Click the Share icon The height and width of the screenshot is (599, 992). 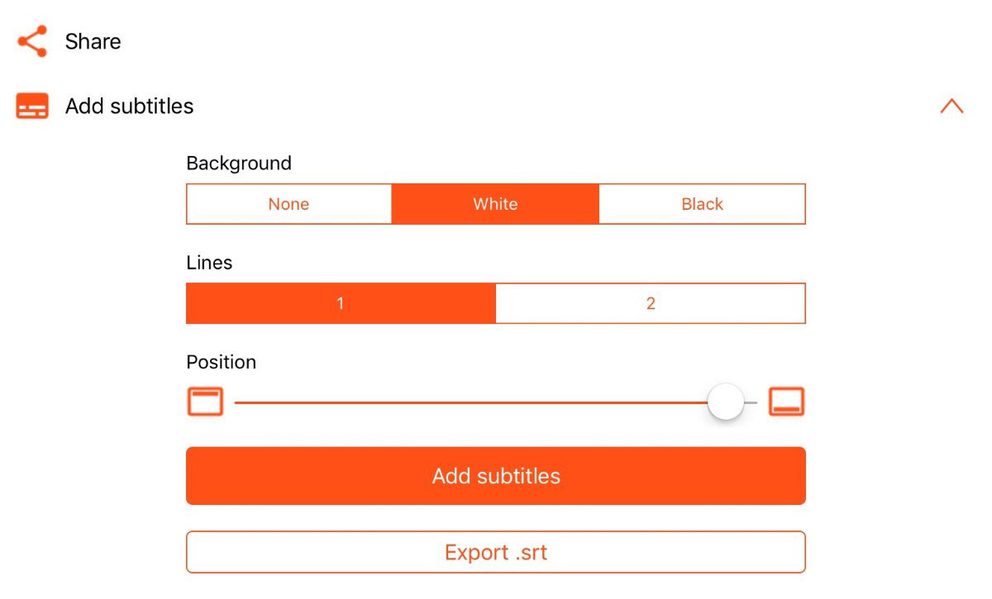point(32,41)
